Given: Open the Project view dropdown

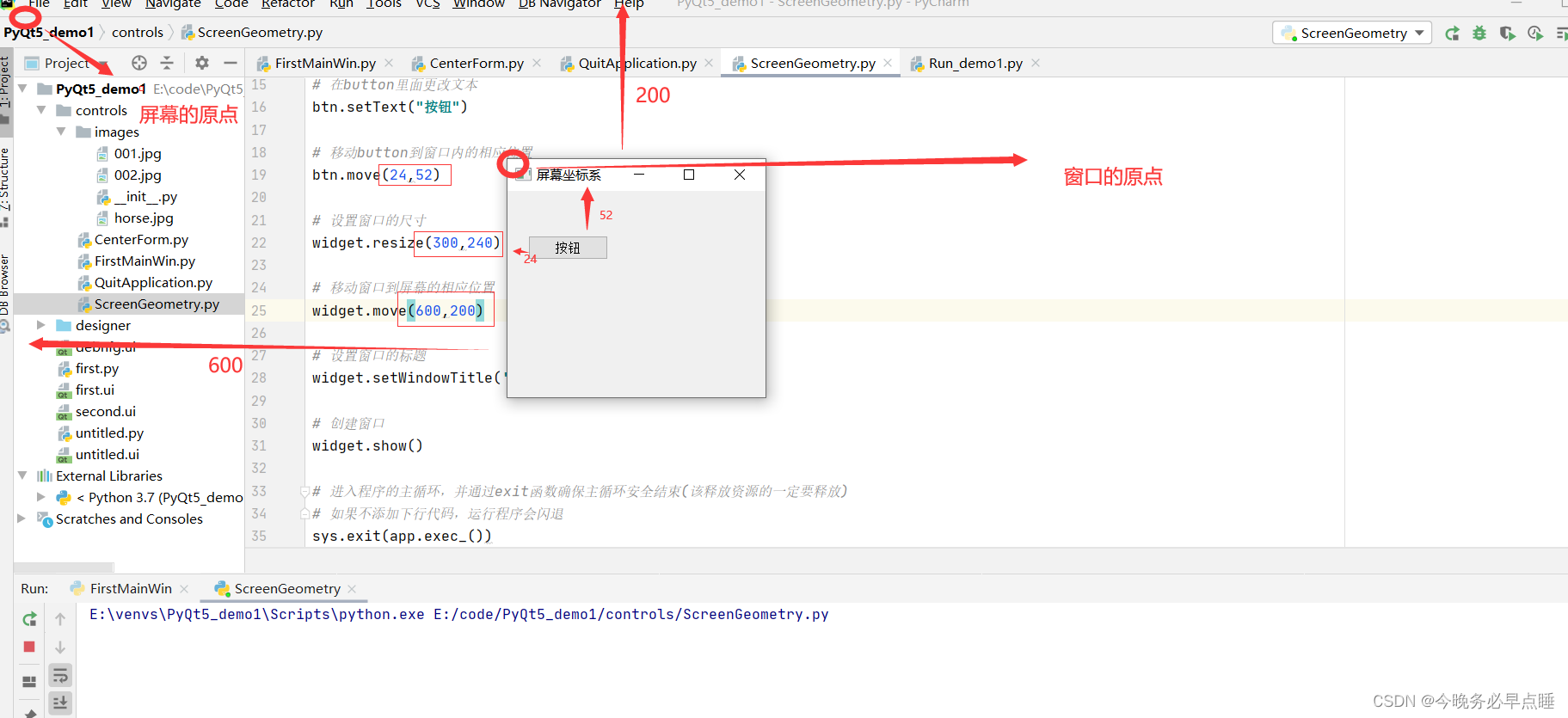Looking at the screenshot, I should (67, 63).
